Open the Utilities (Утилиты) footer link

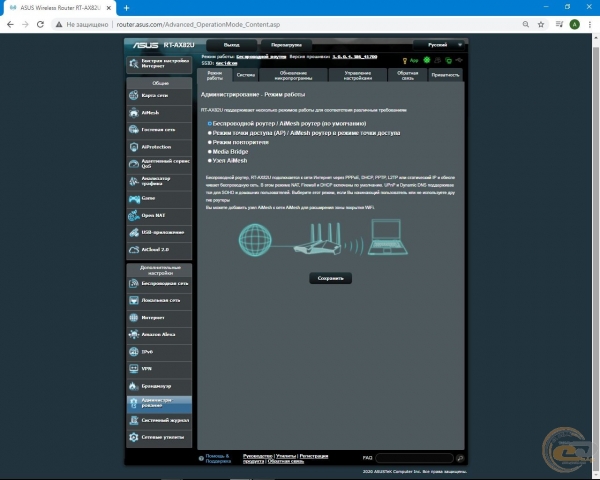(x=286, y=456)
